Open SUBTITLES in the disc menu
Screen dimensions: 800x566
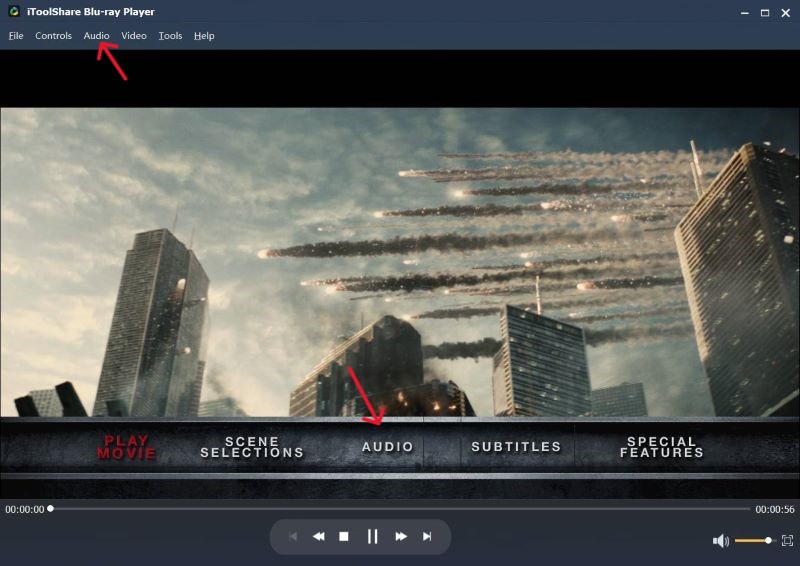516,447
